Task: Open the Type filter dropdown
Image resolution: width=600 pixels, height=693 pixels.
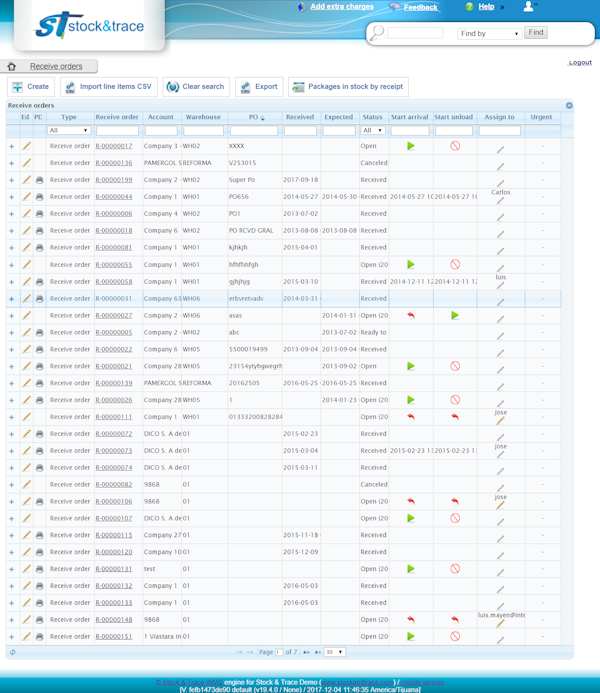Action: click(69, 130)
